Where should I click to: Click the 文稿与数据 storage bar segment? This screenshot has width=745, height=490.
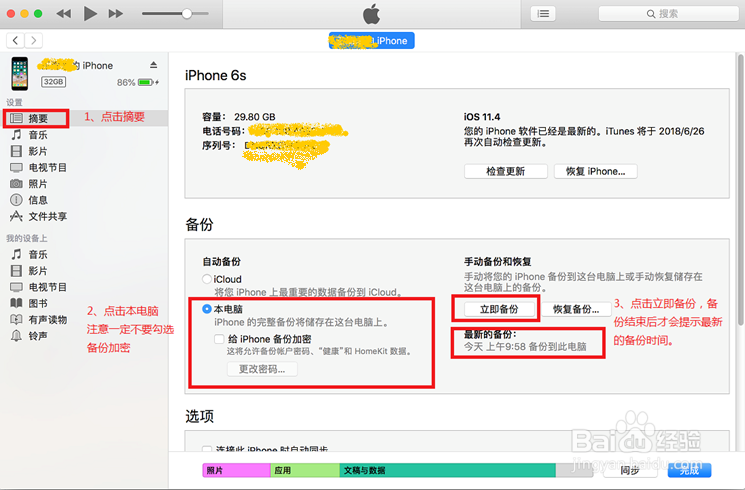[448, 470]
